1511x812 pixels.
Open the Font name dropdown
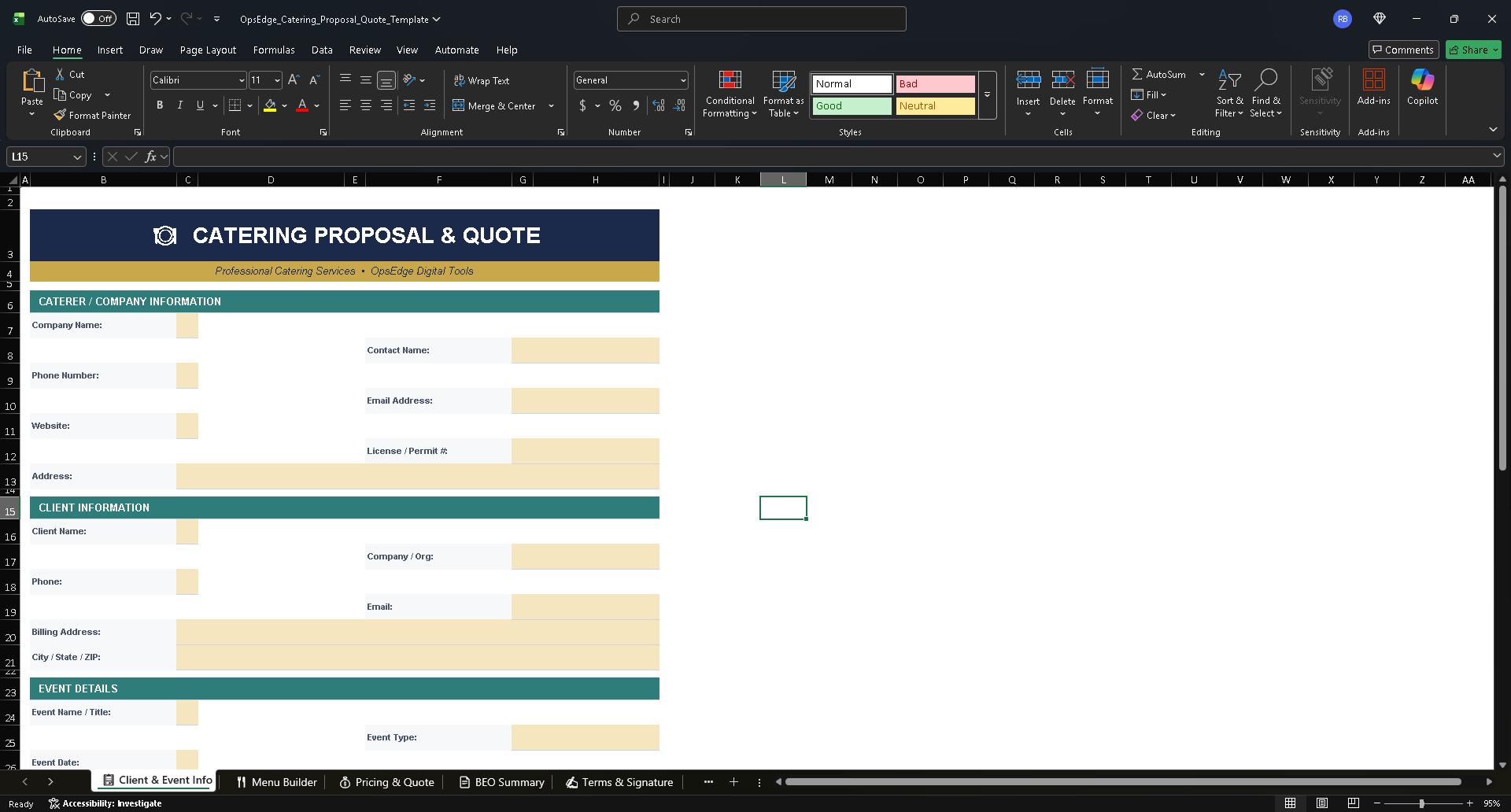241,80
